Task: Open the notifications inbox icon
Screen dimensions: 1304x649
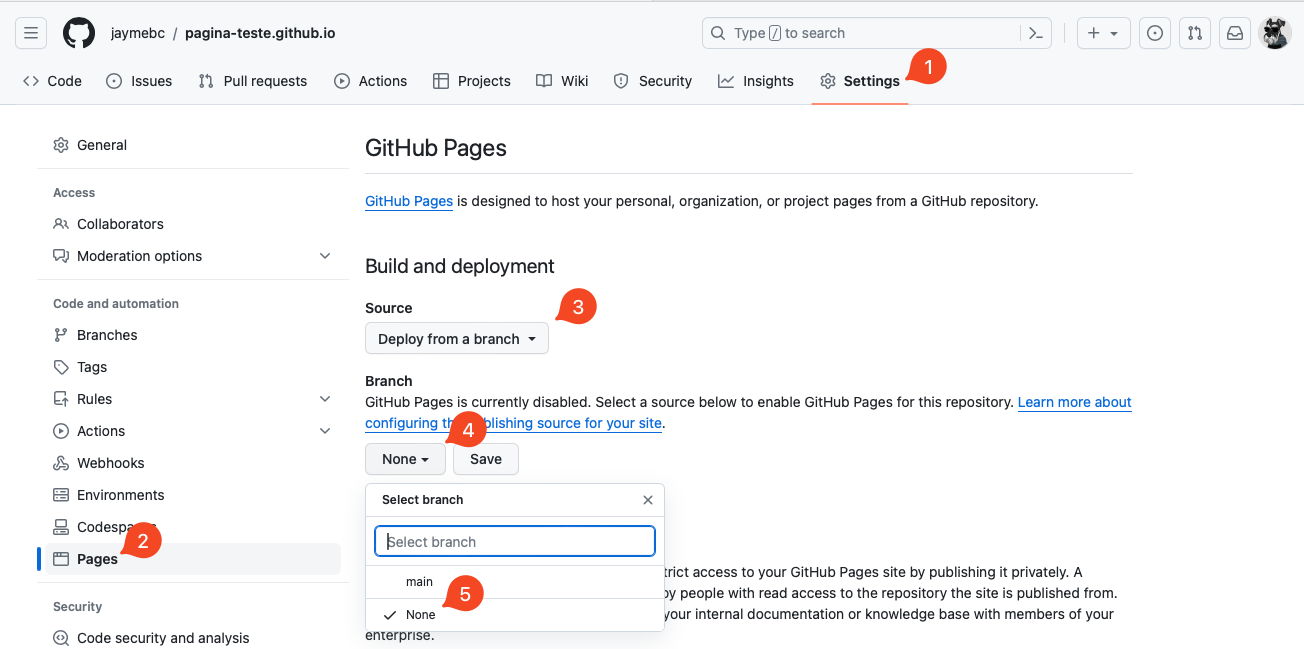Action: pos(1235,33)
